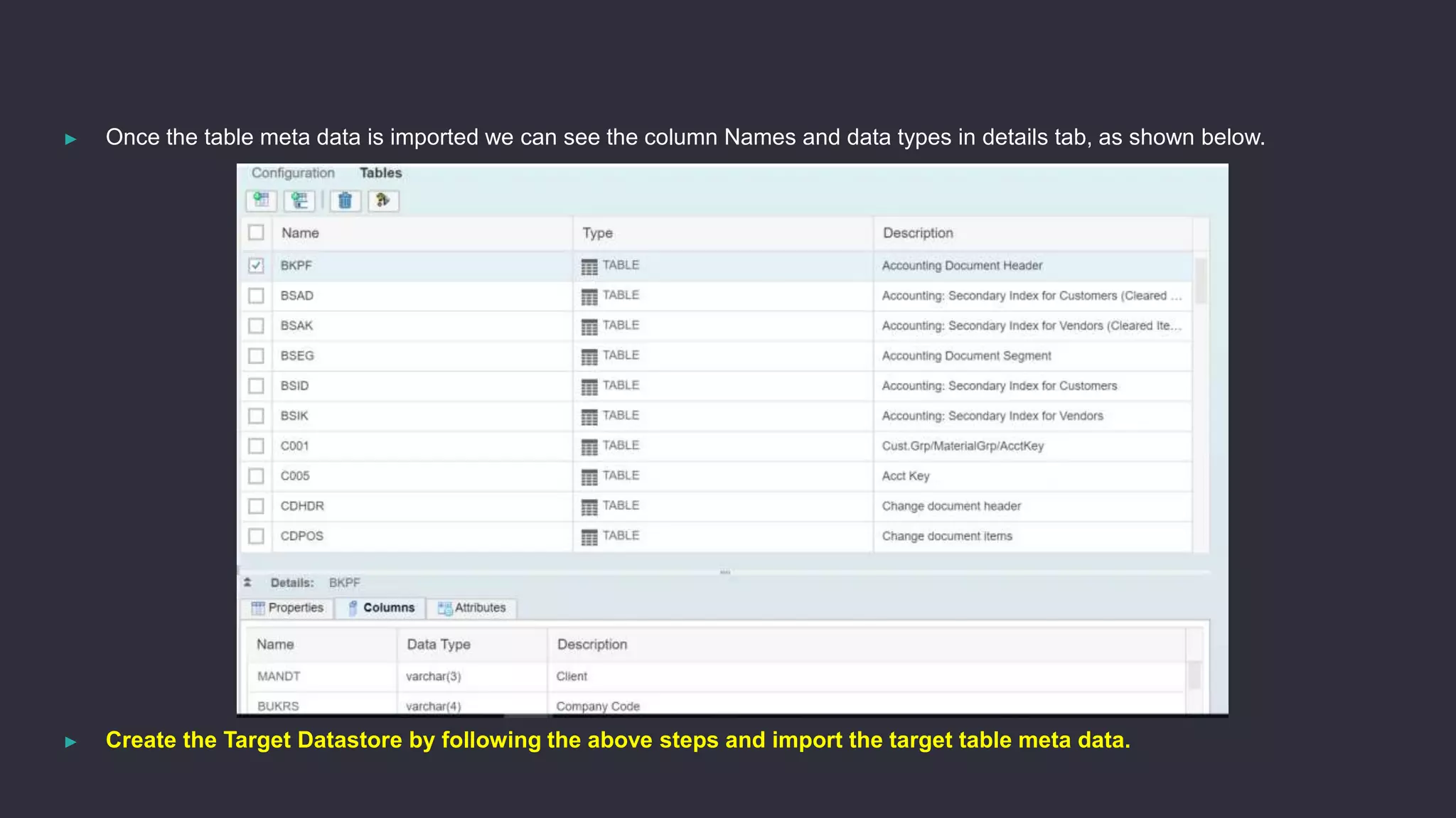1456x818 pixels.
Task: Click the Import Object (add table) toolbar icon
Action: 261,200
